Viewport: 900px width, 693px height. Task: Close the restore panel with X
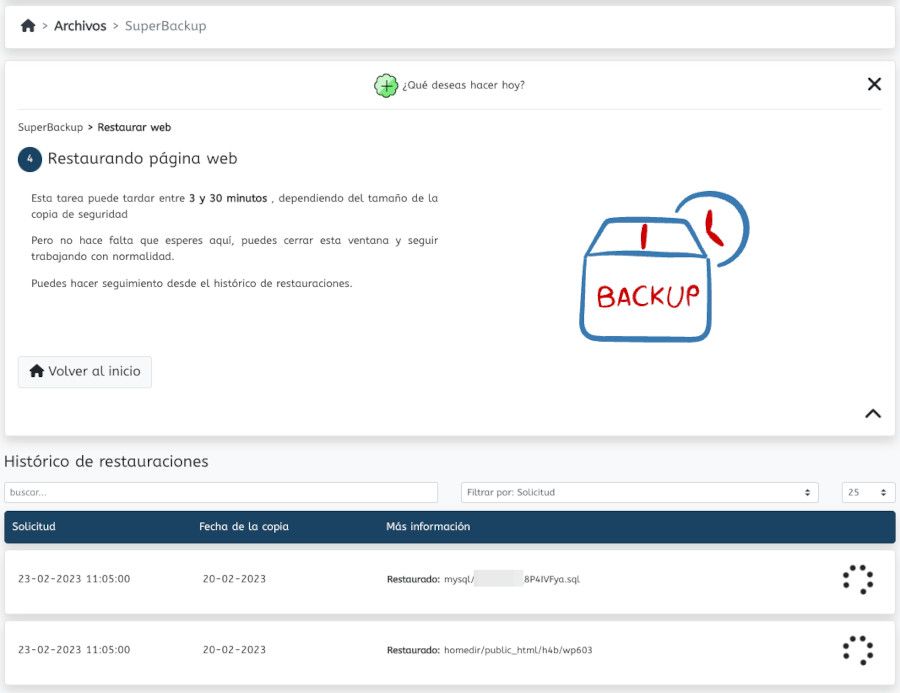point(874,84)
